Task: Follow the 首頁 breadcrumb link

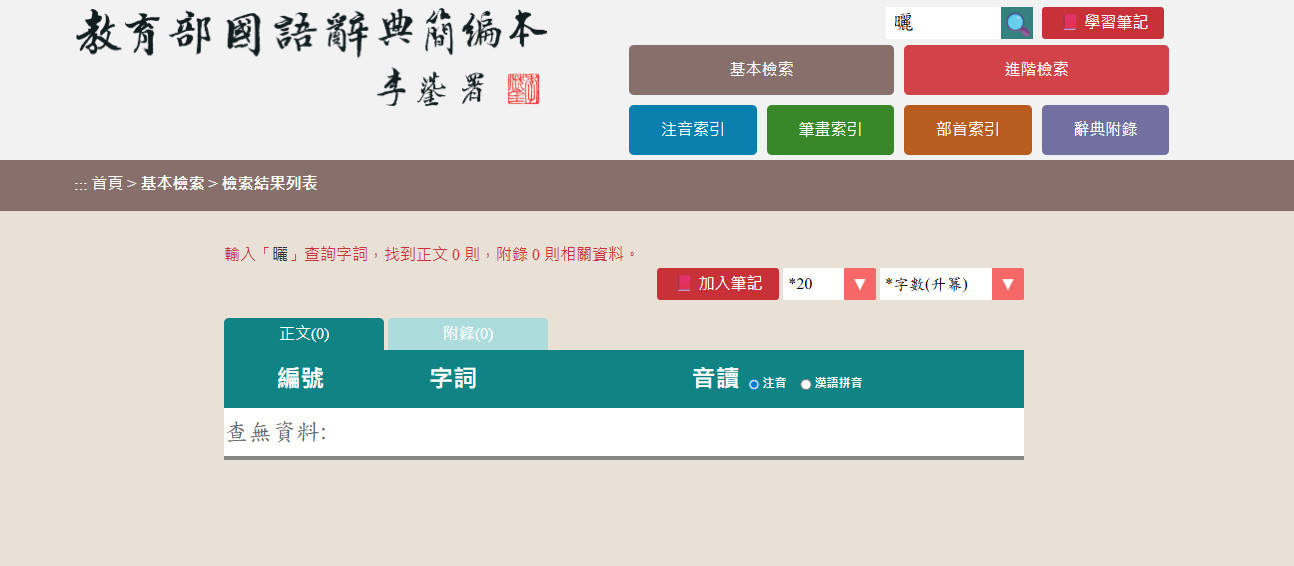Action: [x=107, y=184]
